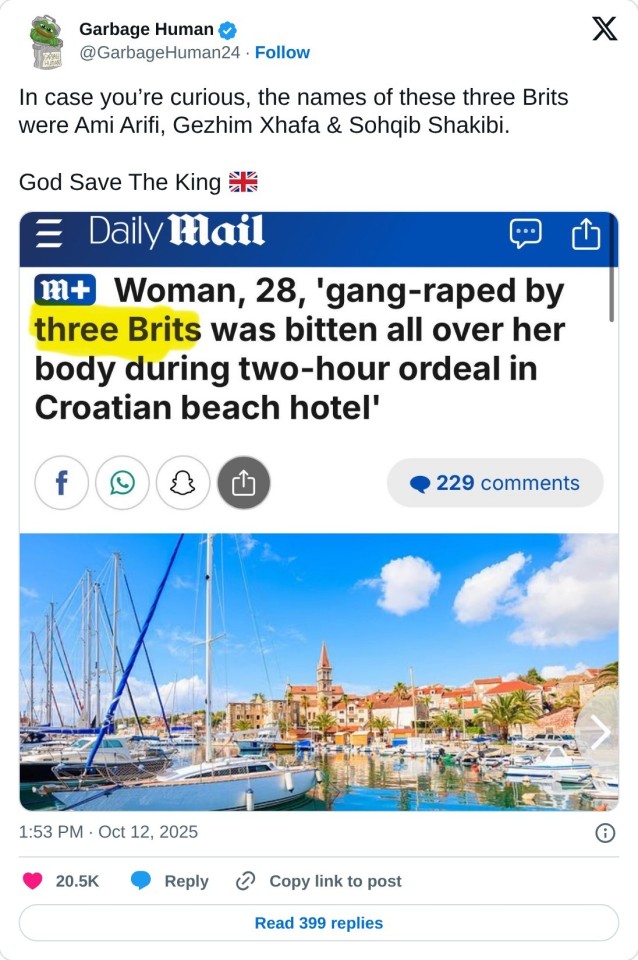Copy link to post

click(x=319, y=881)
